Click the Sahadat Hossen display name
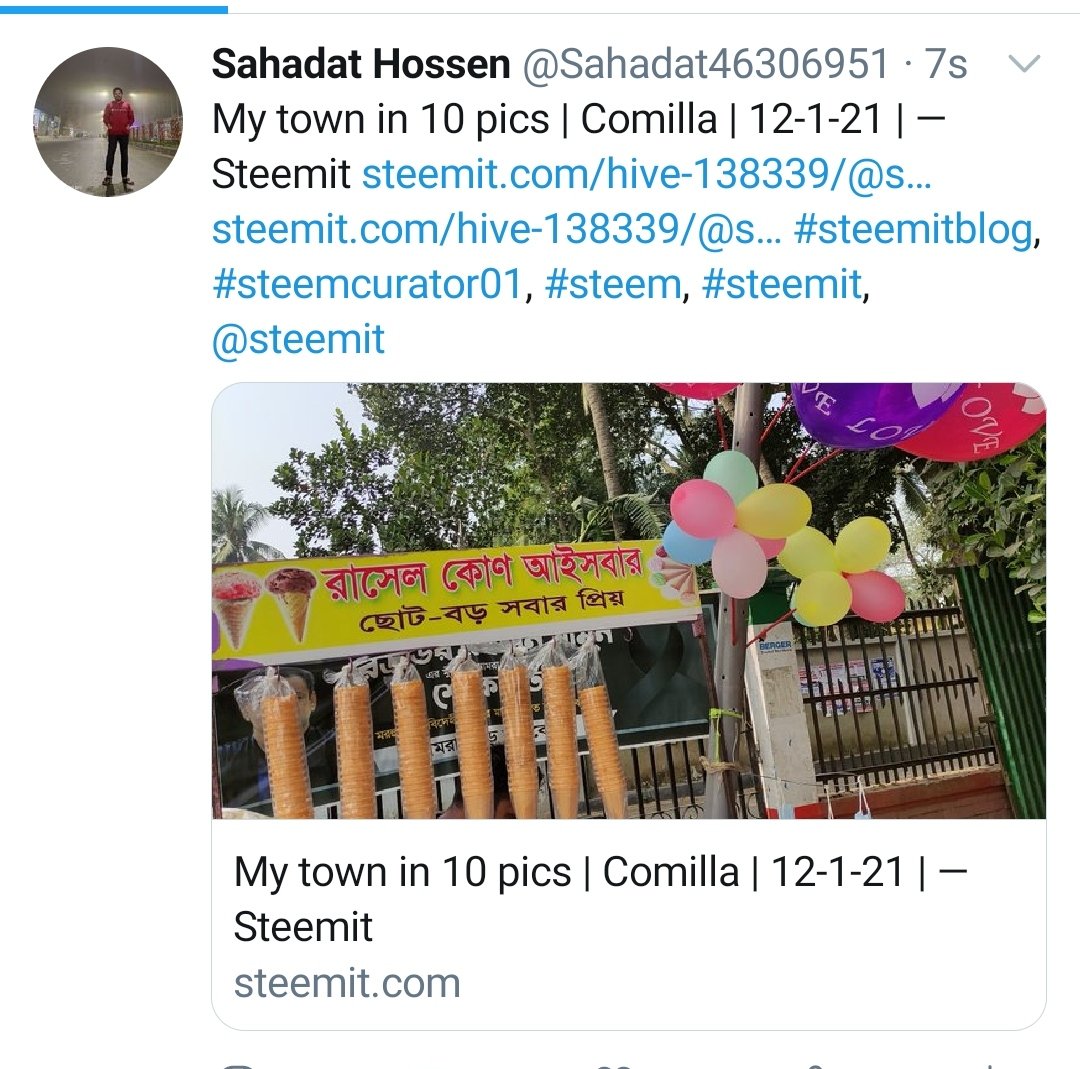The height and width of the screenshot is (1069, 1080). click(x=361, y=64)
